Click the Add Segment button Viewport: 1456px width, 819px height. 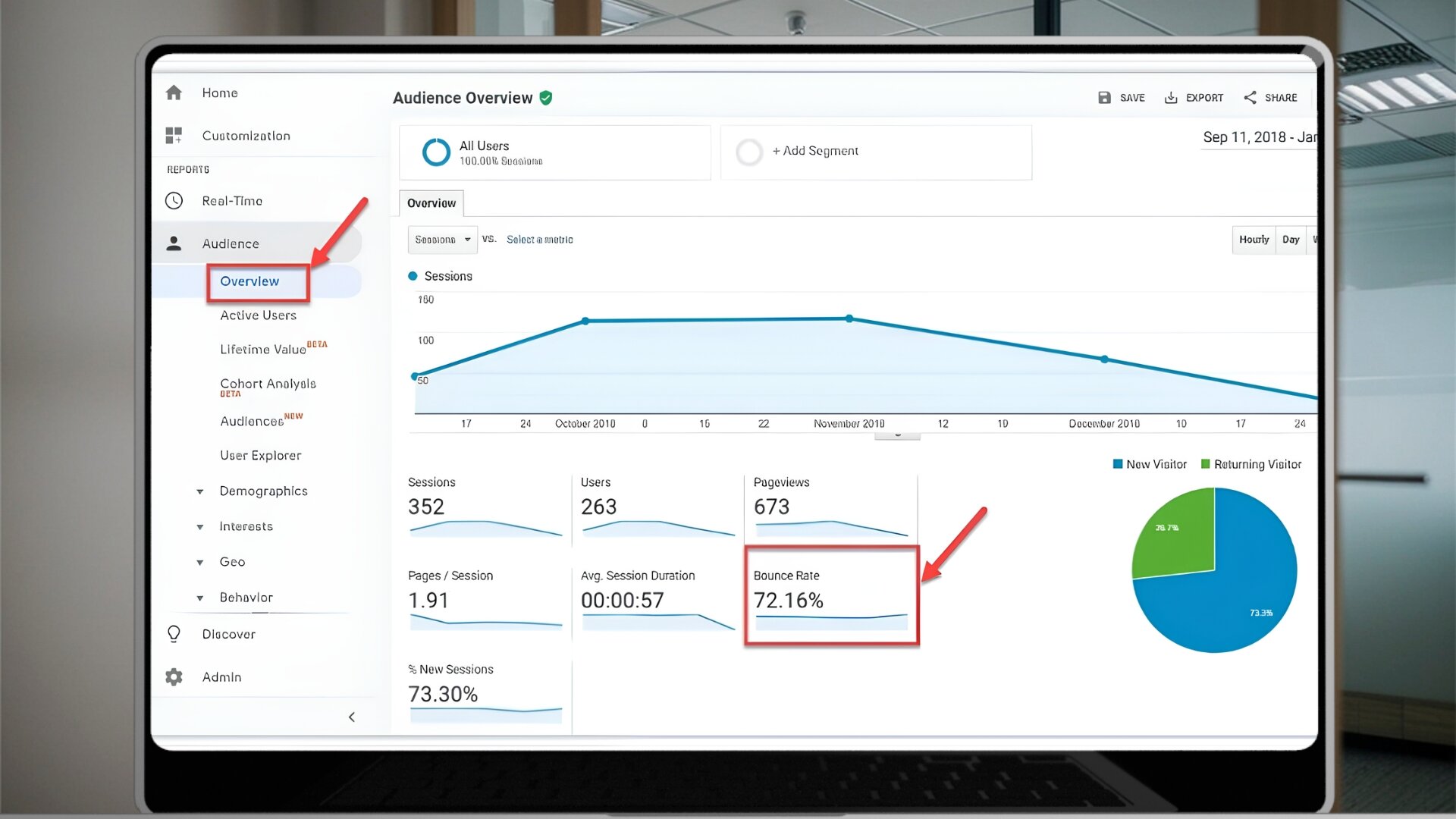coord(814,151)
